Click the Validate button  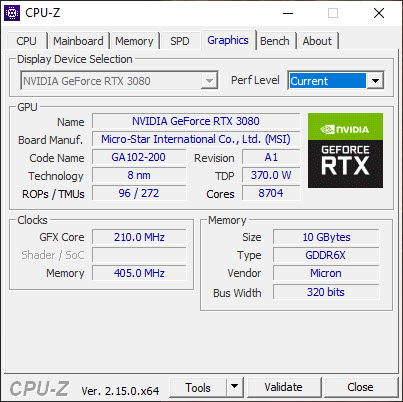click(x=284, y=387)
